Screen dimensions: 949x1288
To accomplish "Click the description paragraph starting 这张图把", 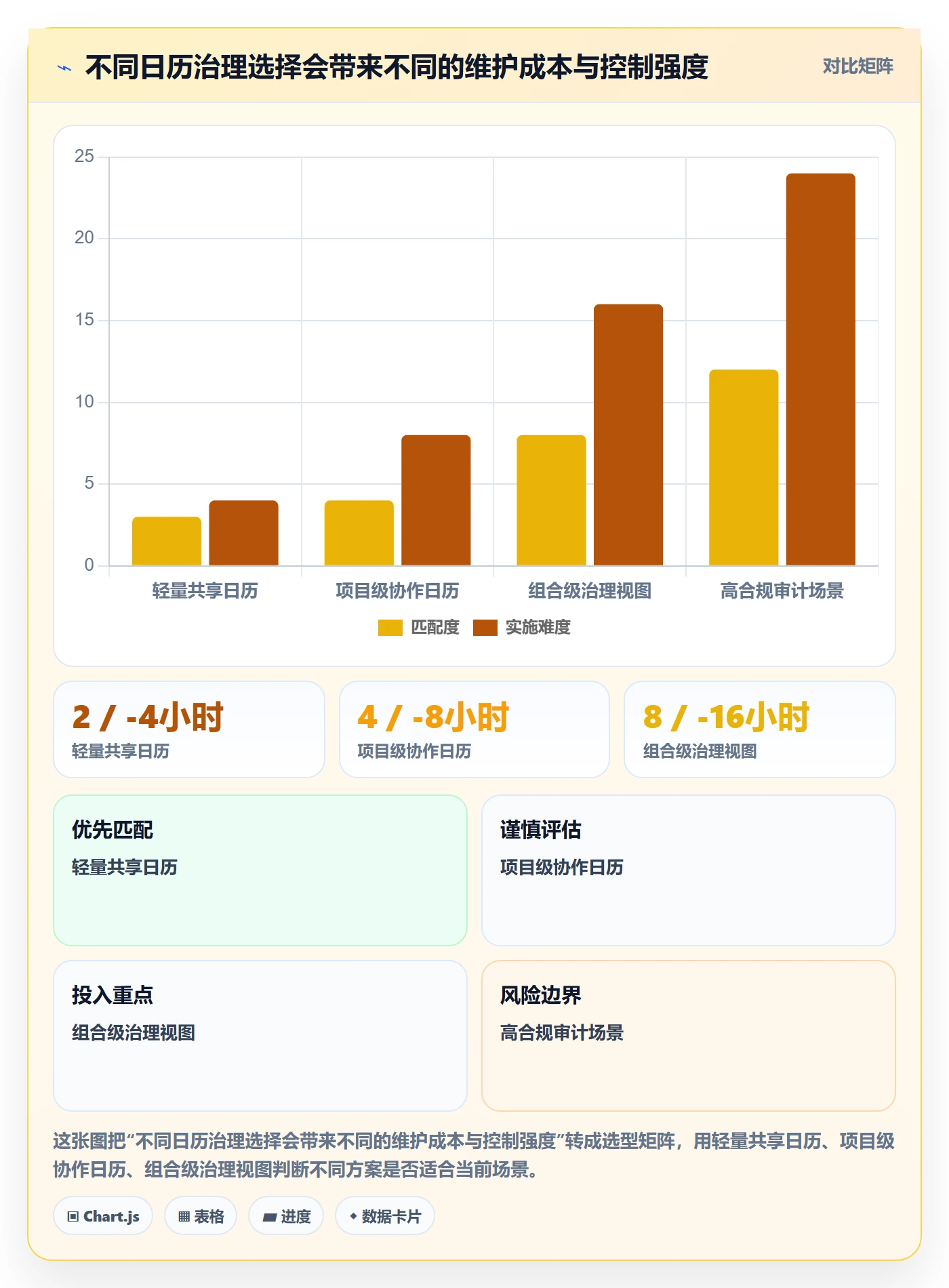I will pos(474,1155).
